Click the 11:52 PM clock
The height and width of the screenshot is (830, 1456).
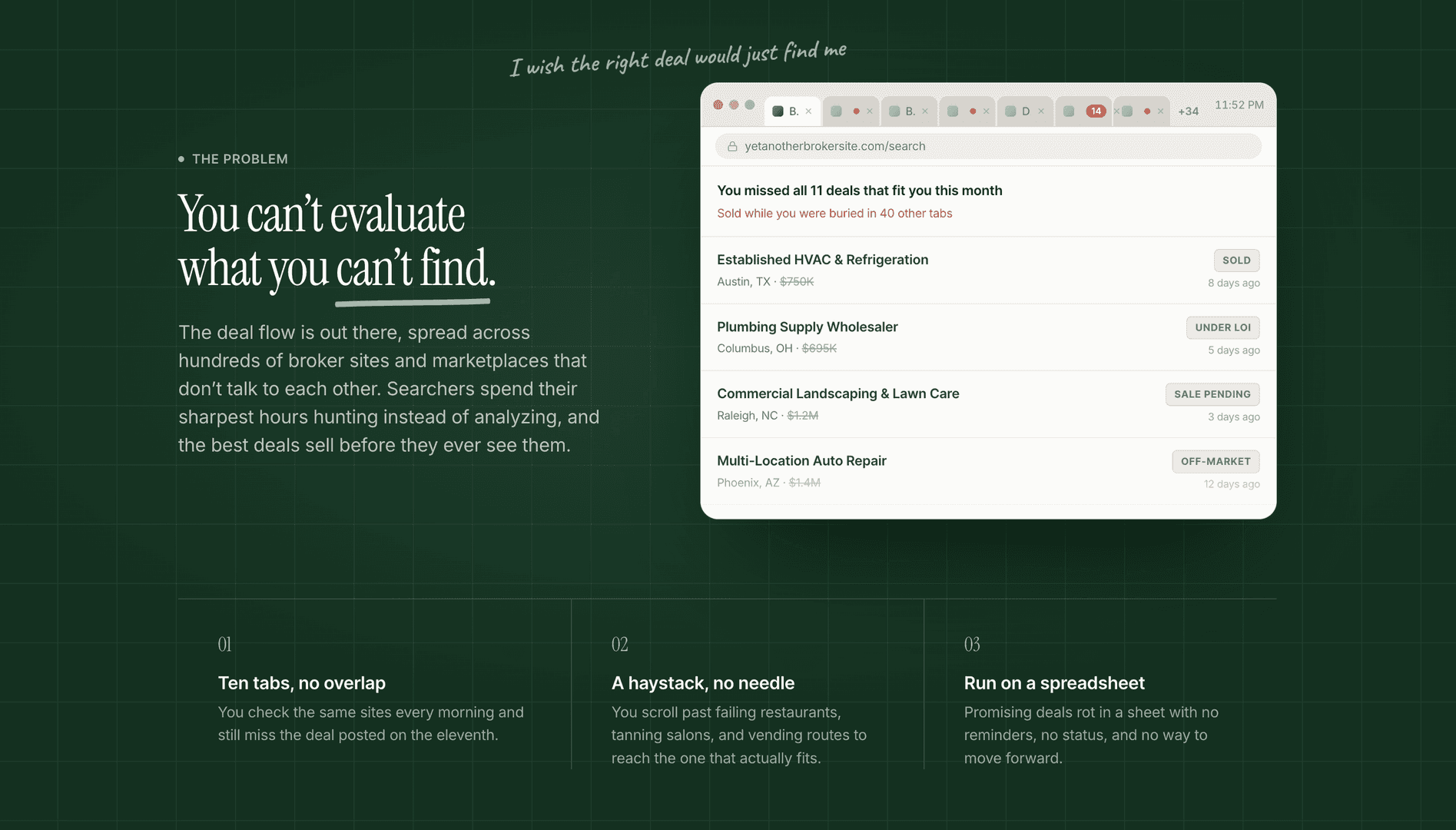point(1239,105)
